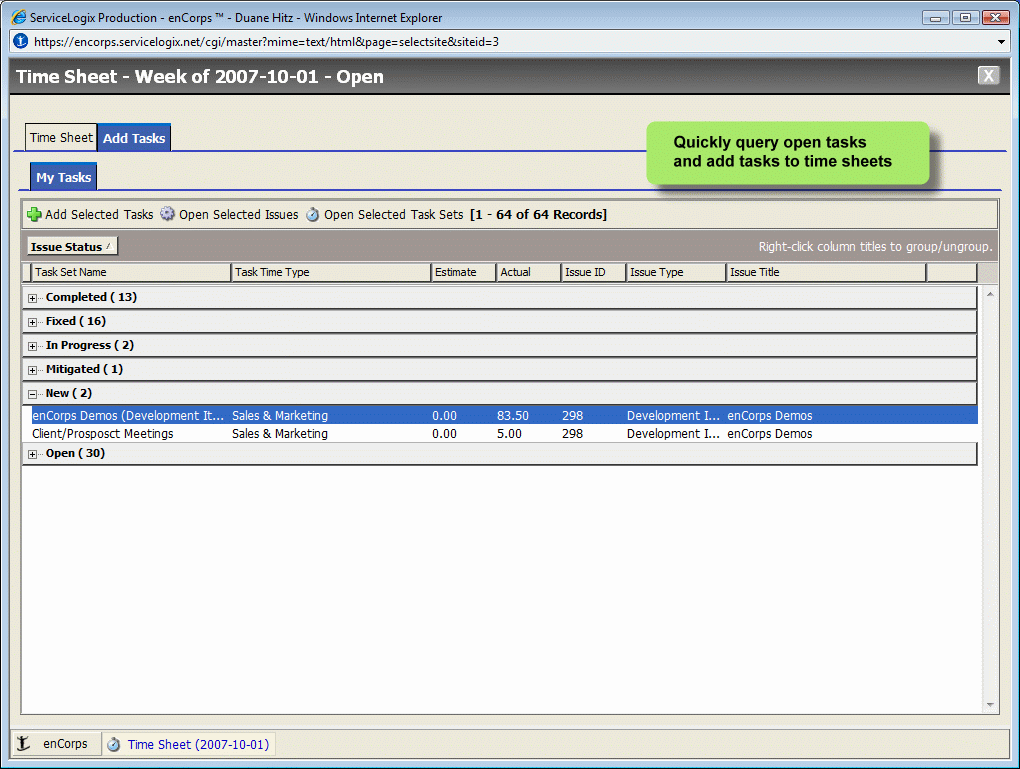This screenshot has height=769, width=1020.
Task: Click scrollbar up arrow in task list
Action: tap(989, 295)
